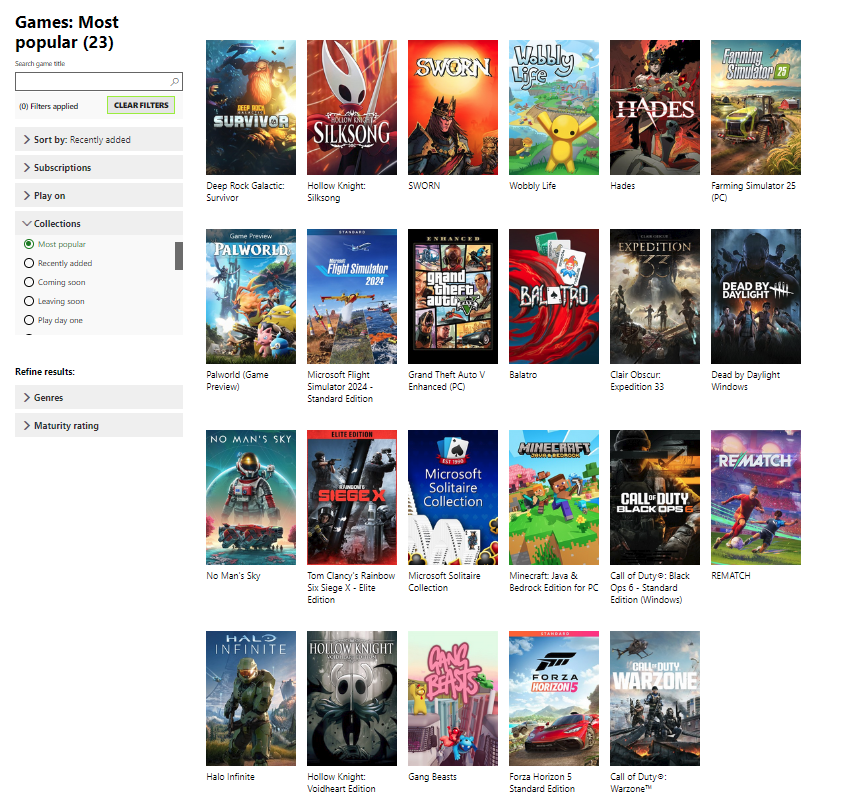Open the Microsoft Solitaire Collection cover

(453, 497)
